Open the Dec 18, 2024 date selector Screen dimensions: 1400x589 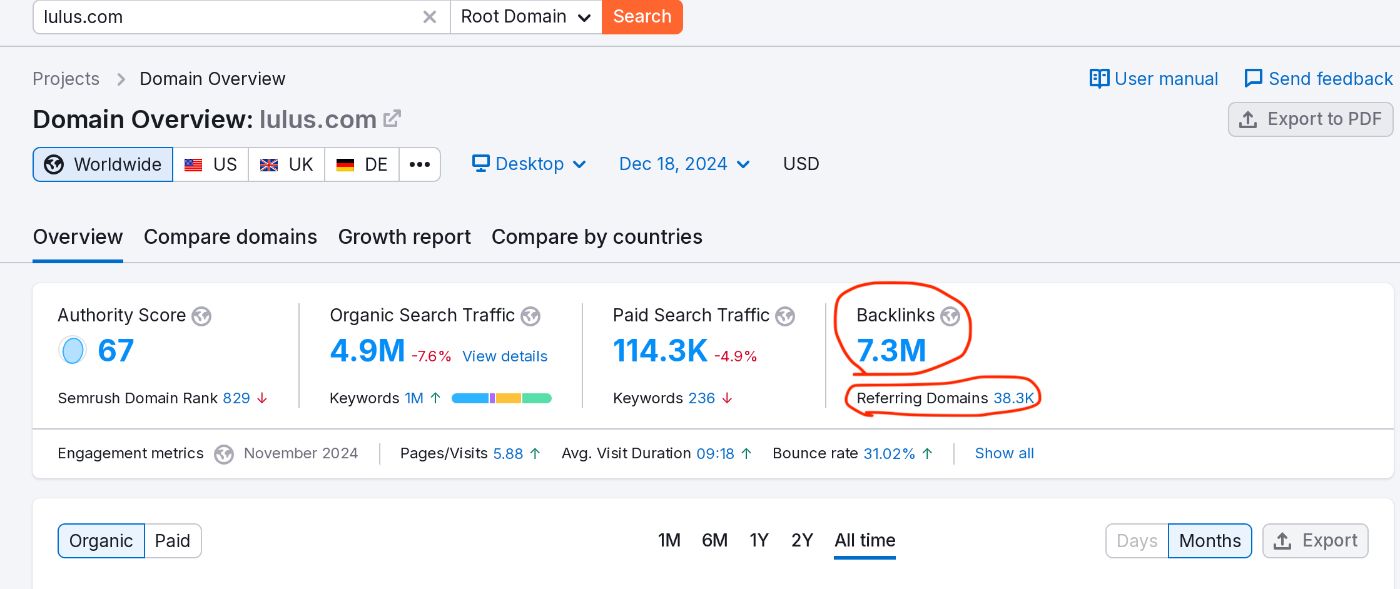click(684, 164)
